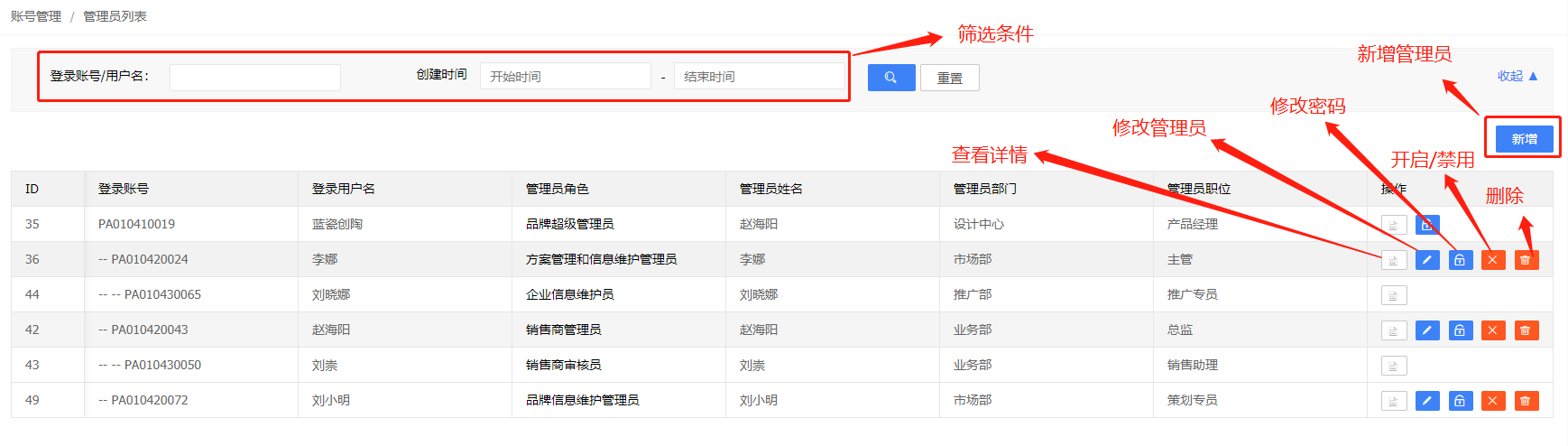Open the 开始时间 start date picker
The image size is (1568, 446).
point(565,77)
